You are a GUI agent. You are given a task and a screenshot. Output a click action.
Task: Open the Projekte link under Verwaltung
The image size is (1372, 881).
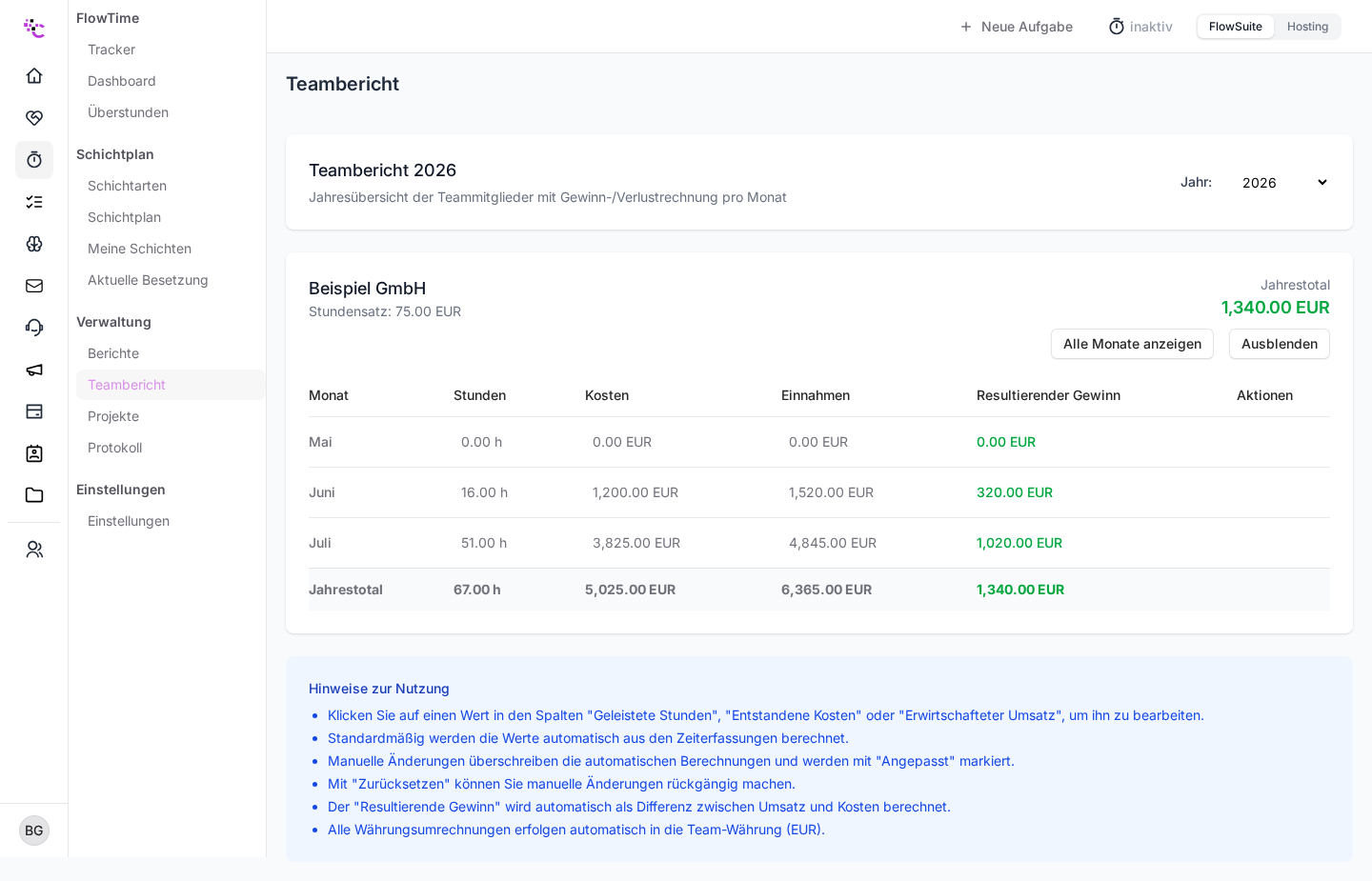coord(113,416)
